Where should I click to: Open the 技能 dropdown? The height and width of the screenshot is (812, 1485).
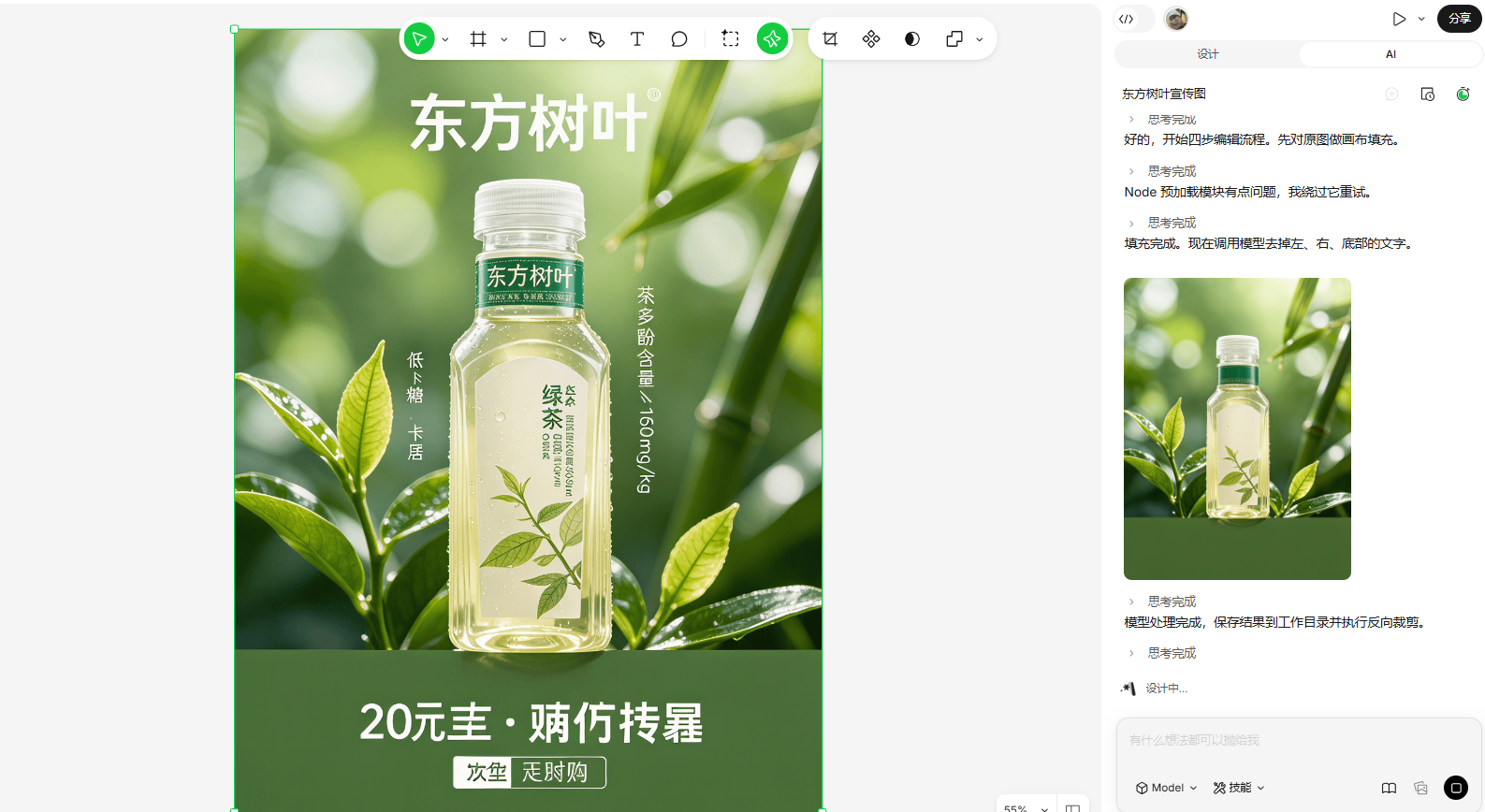click(1239, 788)
